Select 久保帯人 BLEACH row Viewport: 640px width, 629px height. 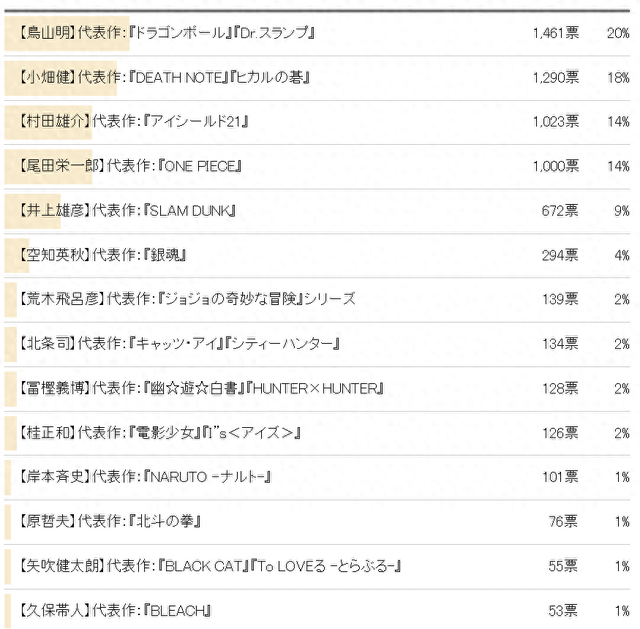tap(115, 610)
